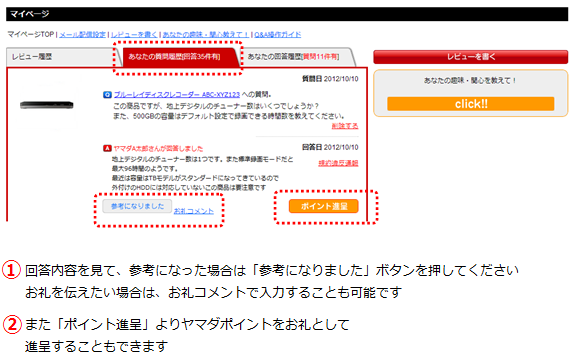Click ヤマダA太郎さんが回答しました answer heading
This screenshot has height=364, width=579.
[x=158, y=148]
